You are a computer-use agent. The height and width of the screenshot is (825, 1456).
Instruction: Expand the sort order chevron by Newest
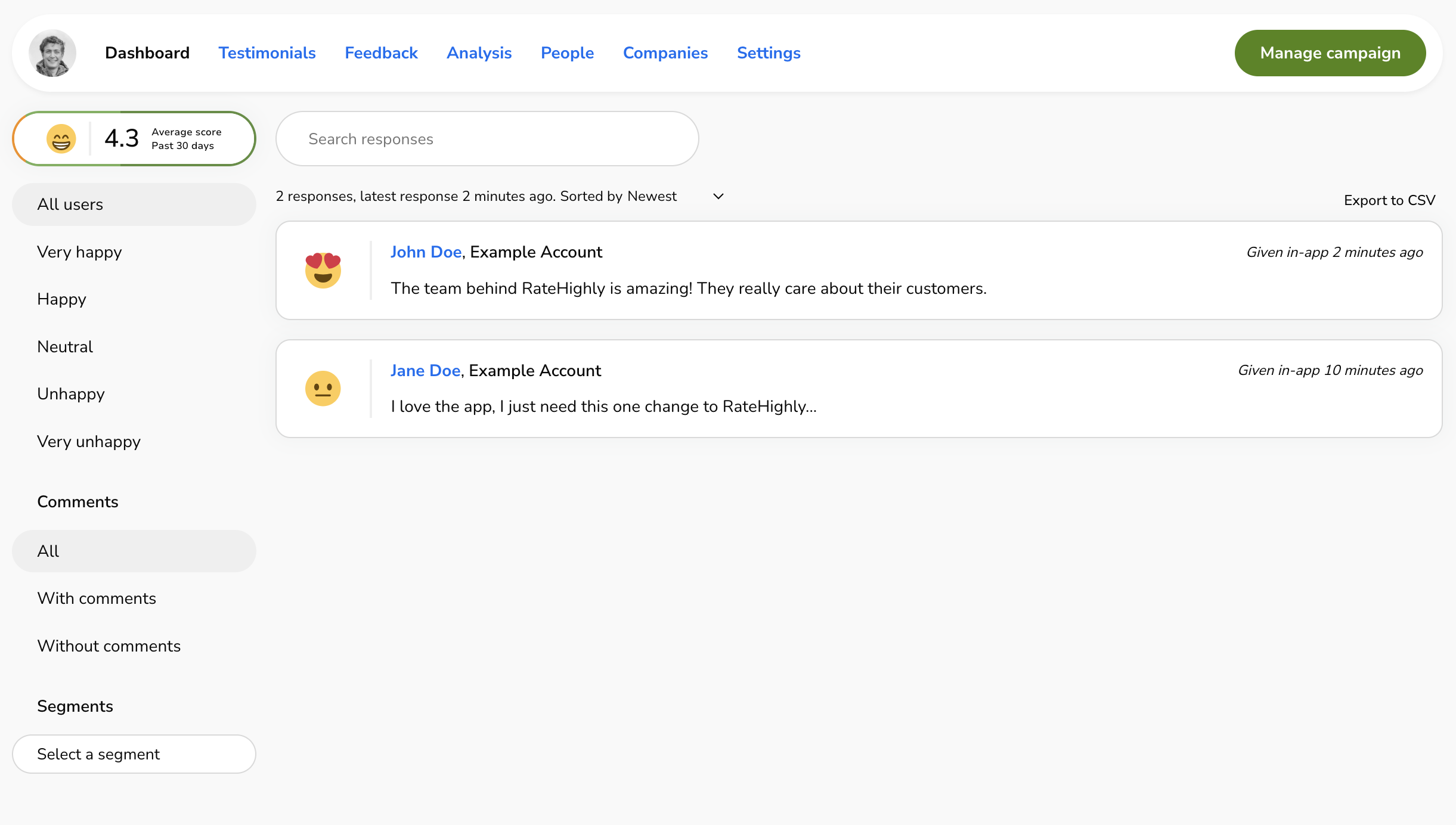point(718,196)
